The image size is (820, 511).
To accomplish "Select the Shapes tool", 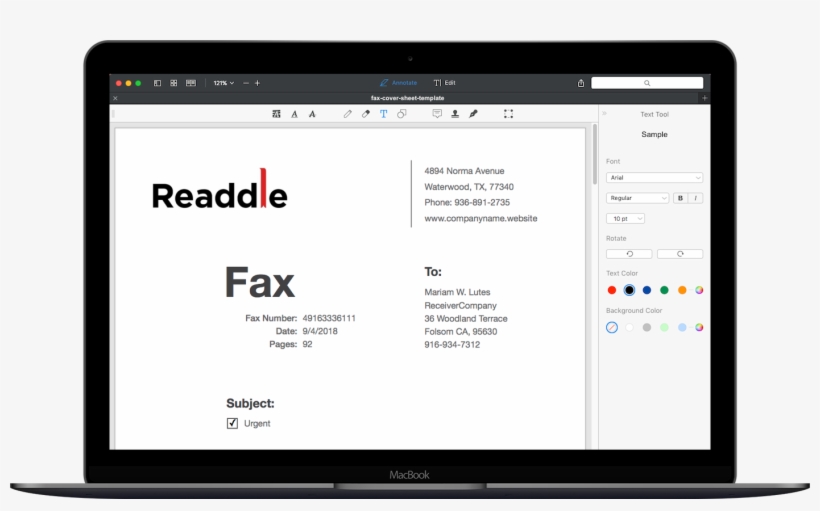I will tap(402, 114).
